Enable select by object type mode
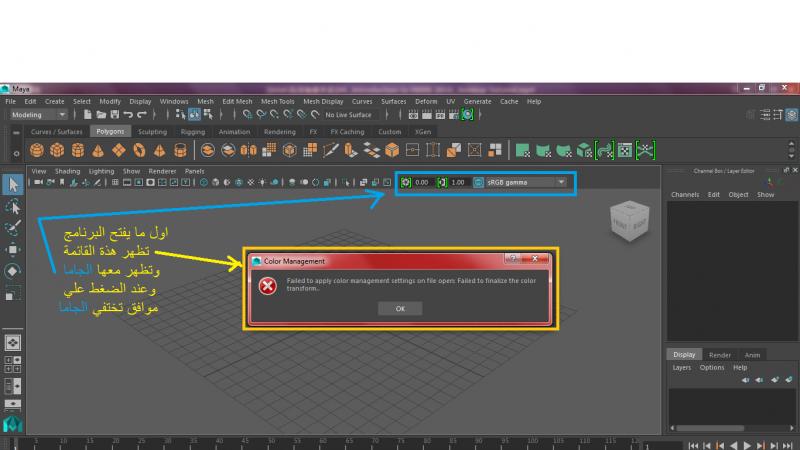 click(194, 114)
